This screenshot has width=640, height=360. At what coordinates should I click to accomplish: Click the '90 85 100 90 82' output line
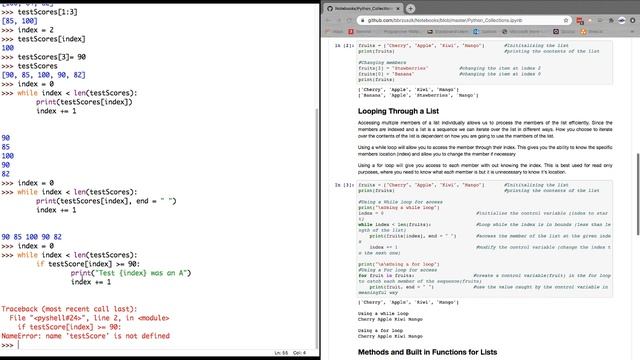(32, 237)
